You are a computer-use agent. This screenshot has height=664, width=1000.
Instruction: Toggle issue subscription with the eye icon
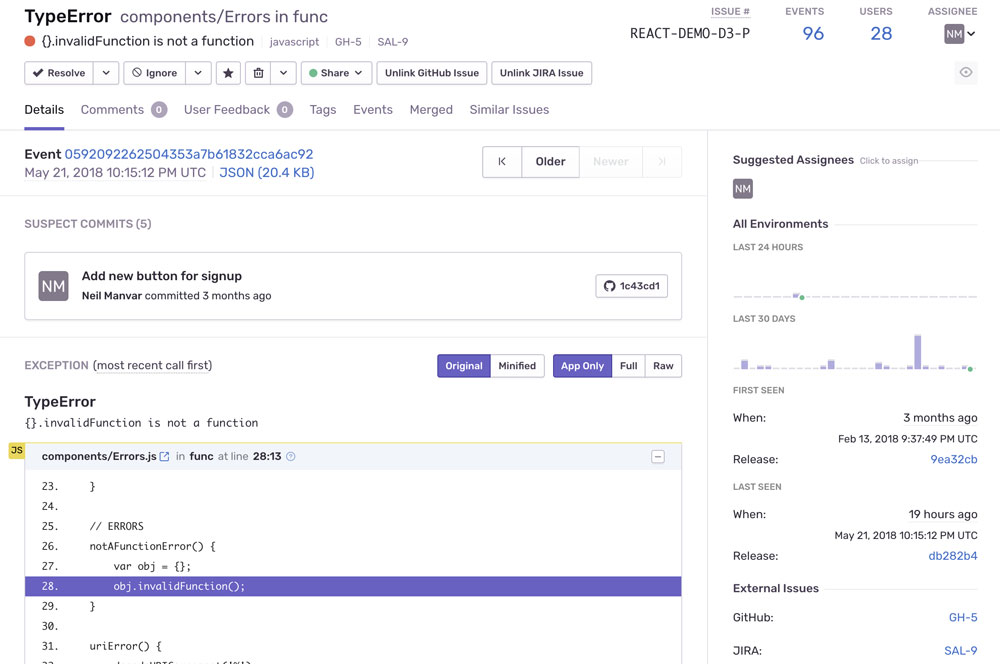click(x=966, y=72)
